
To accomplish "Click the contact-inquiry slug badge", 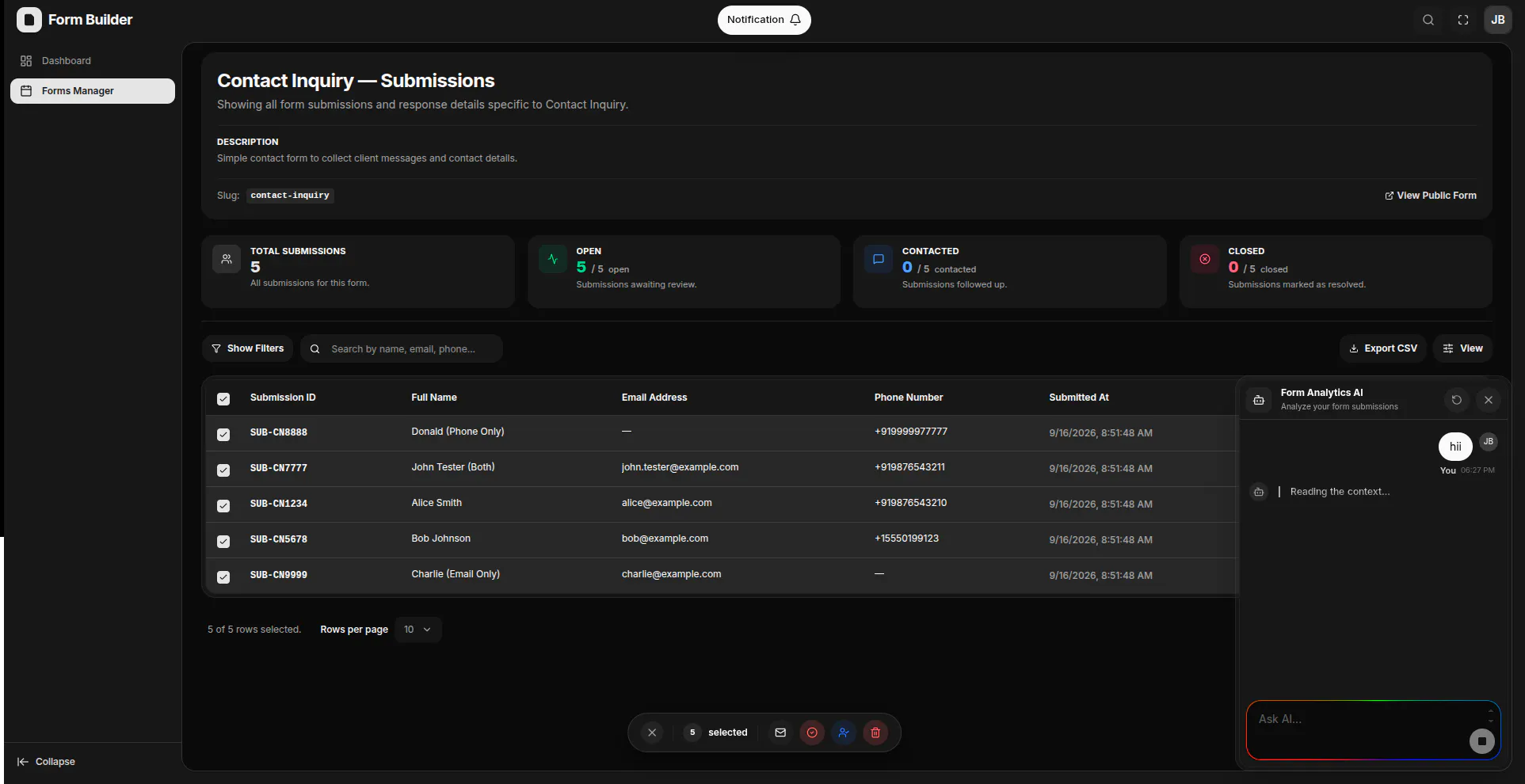I will [290, 196].
